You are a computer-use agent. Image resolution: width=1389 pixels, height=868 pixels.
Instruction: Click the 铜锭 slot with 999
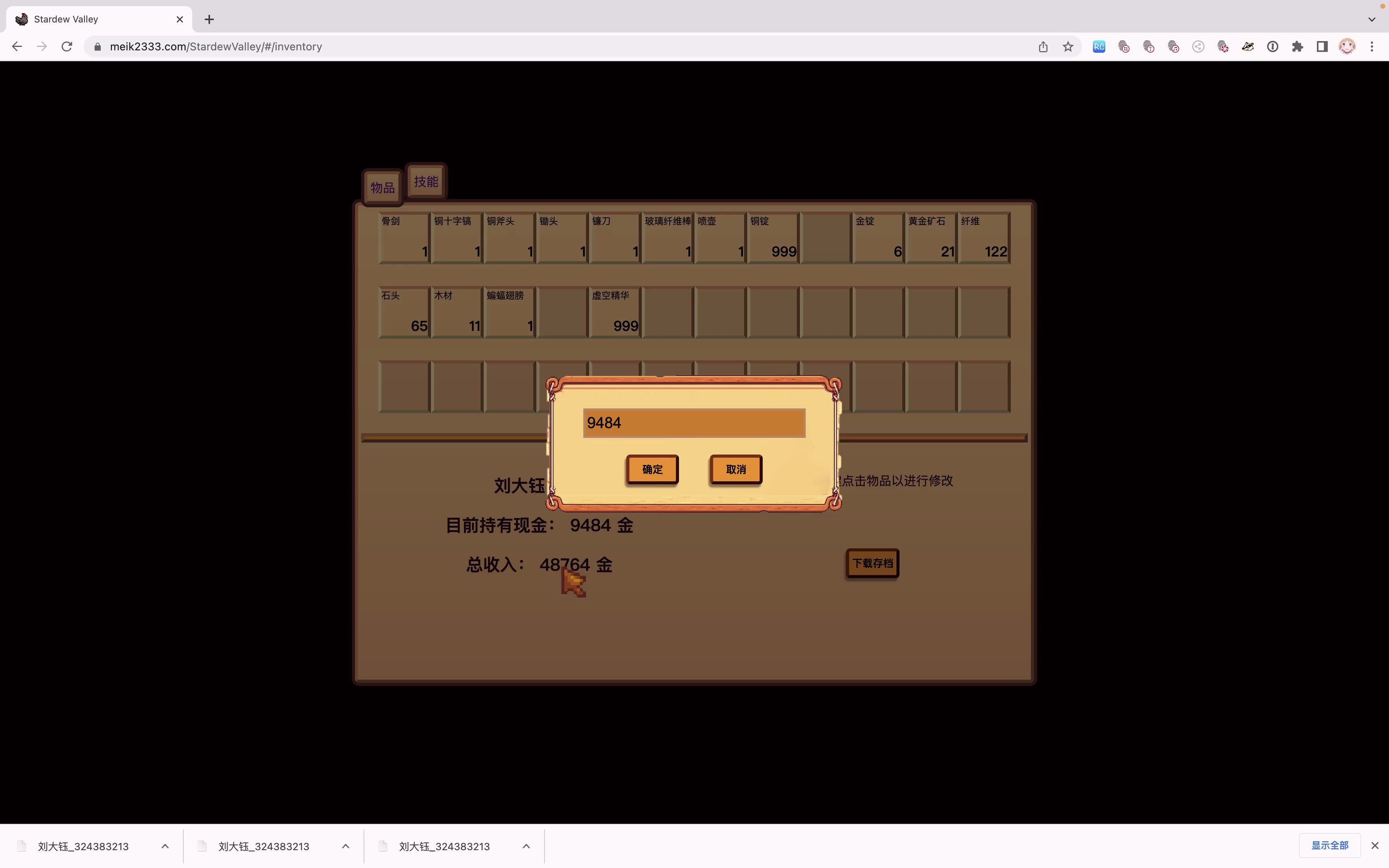pyautogui.click(x=774, y=238)
